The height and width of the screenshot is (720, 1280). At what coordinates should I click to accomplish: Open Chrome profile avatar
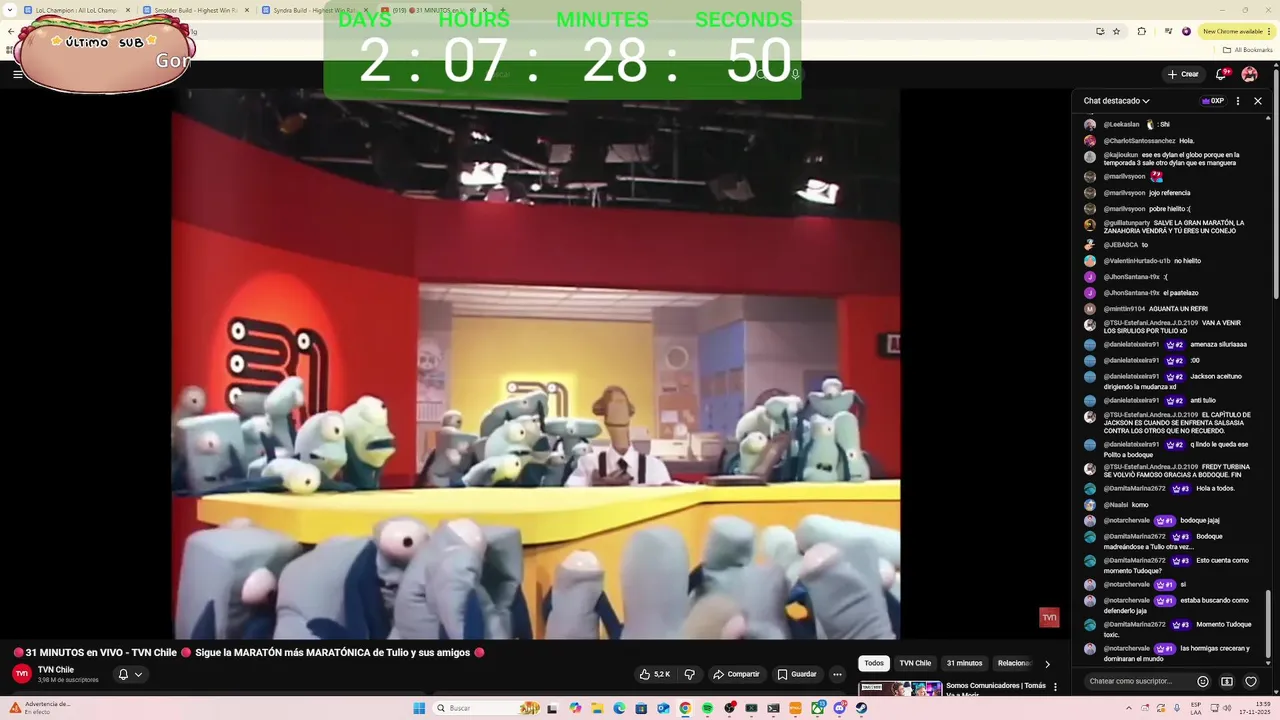click(x=1187, y=31)
